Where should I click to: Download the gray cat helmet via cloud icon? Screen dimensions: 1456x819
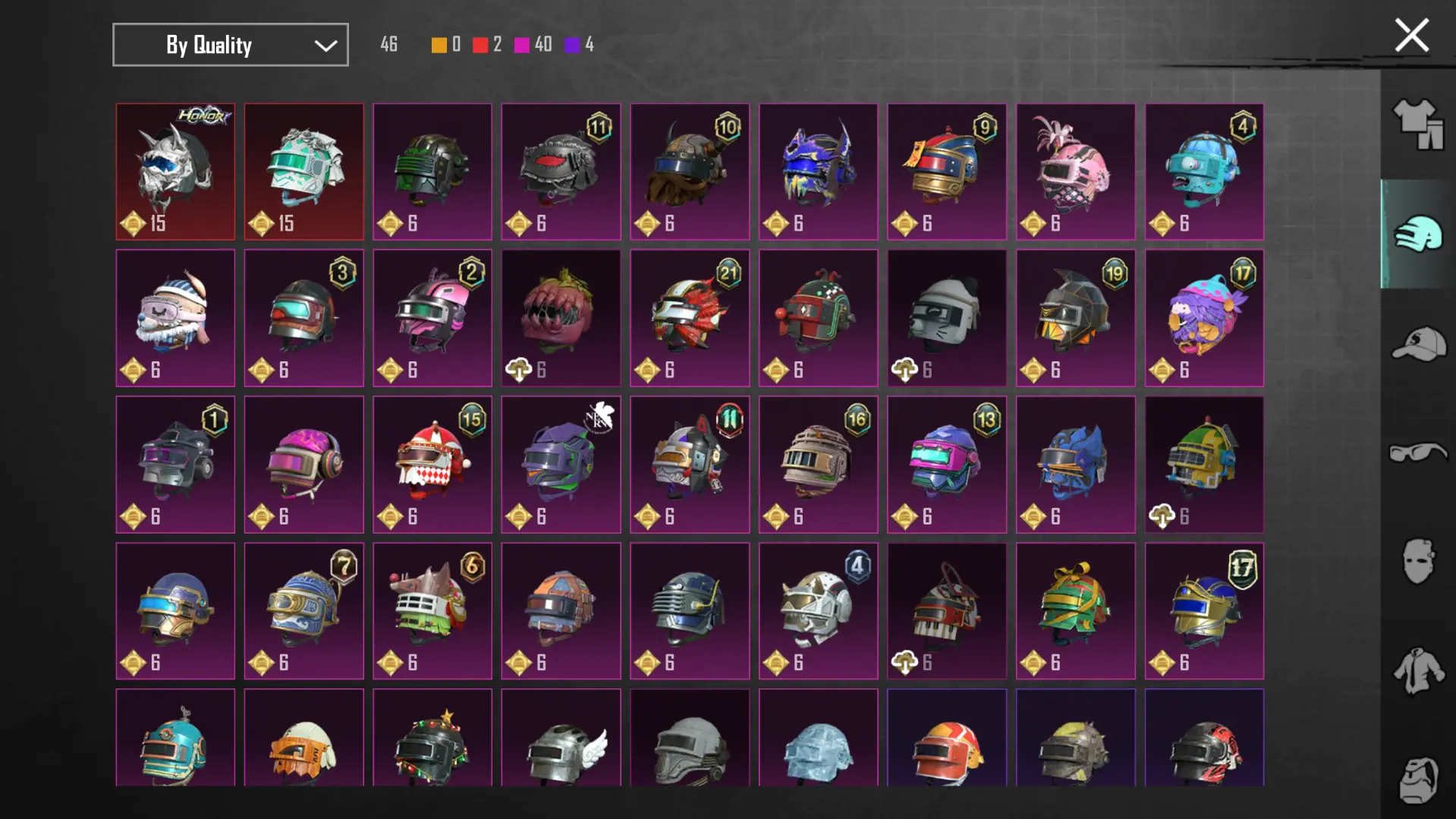(904, 370)
